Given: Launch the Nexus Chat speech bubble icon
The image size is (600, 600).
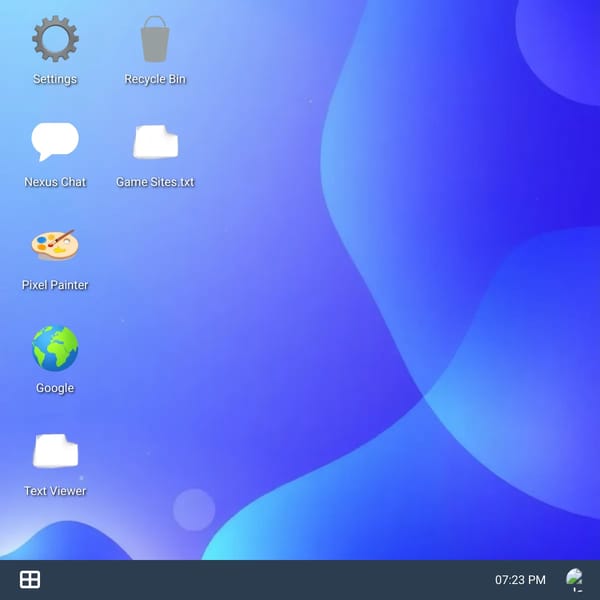Looking at the screenshot, I should (55, 142).
